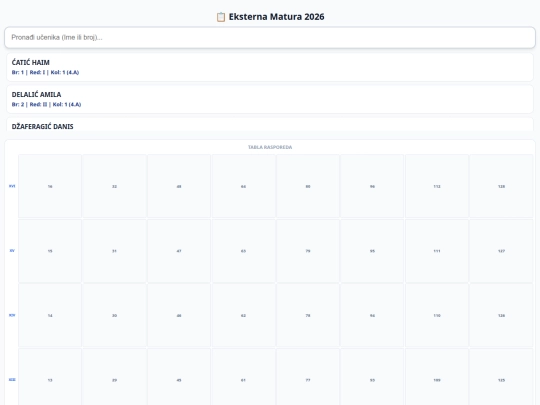Click seat 109 in row XIII
This screenshot has height=405, width=540.
click(x=437, y=377)
